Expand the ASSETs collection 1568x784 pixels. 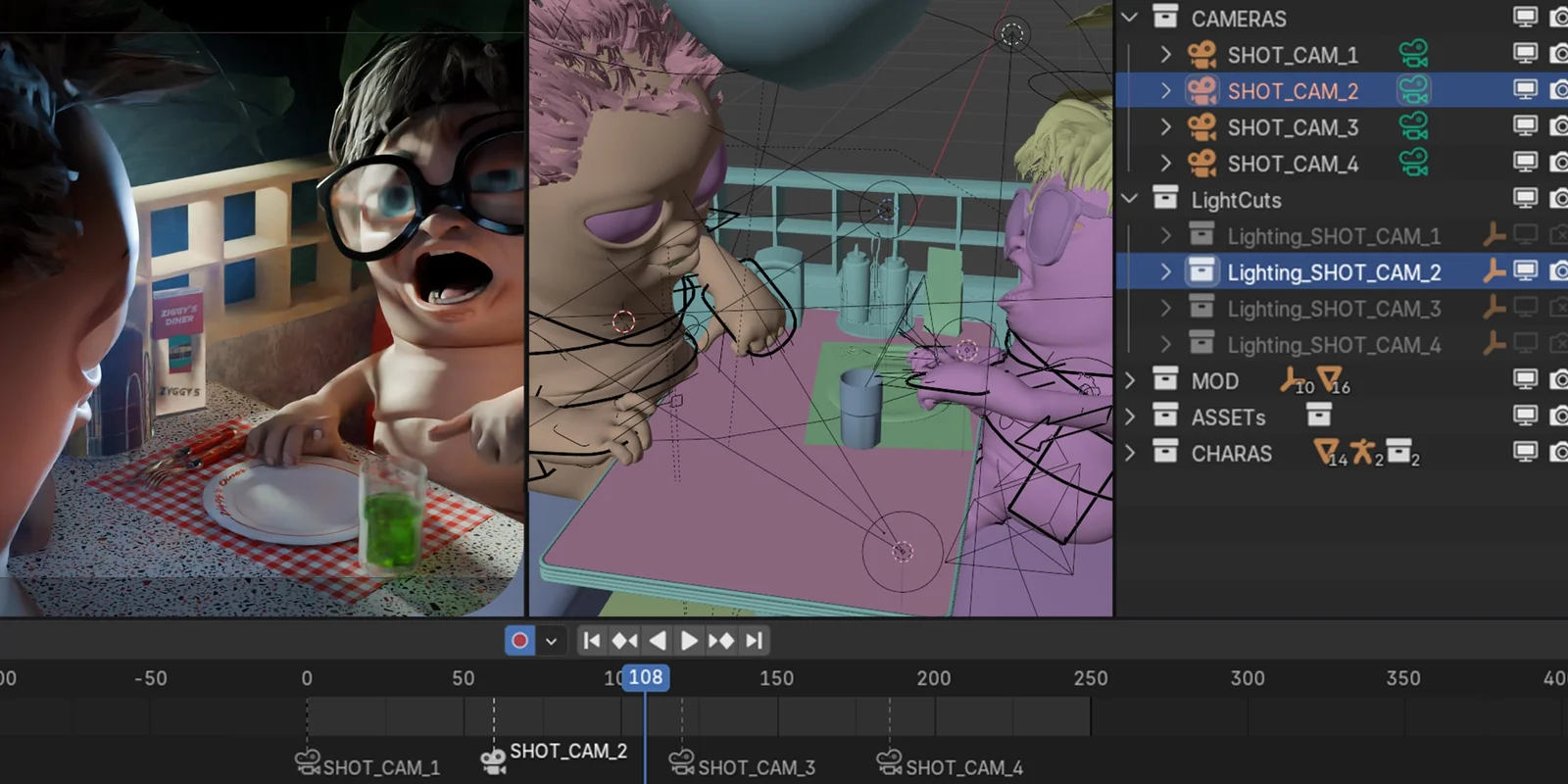(1130, 416)
